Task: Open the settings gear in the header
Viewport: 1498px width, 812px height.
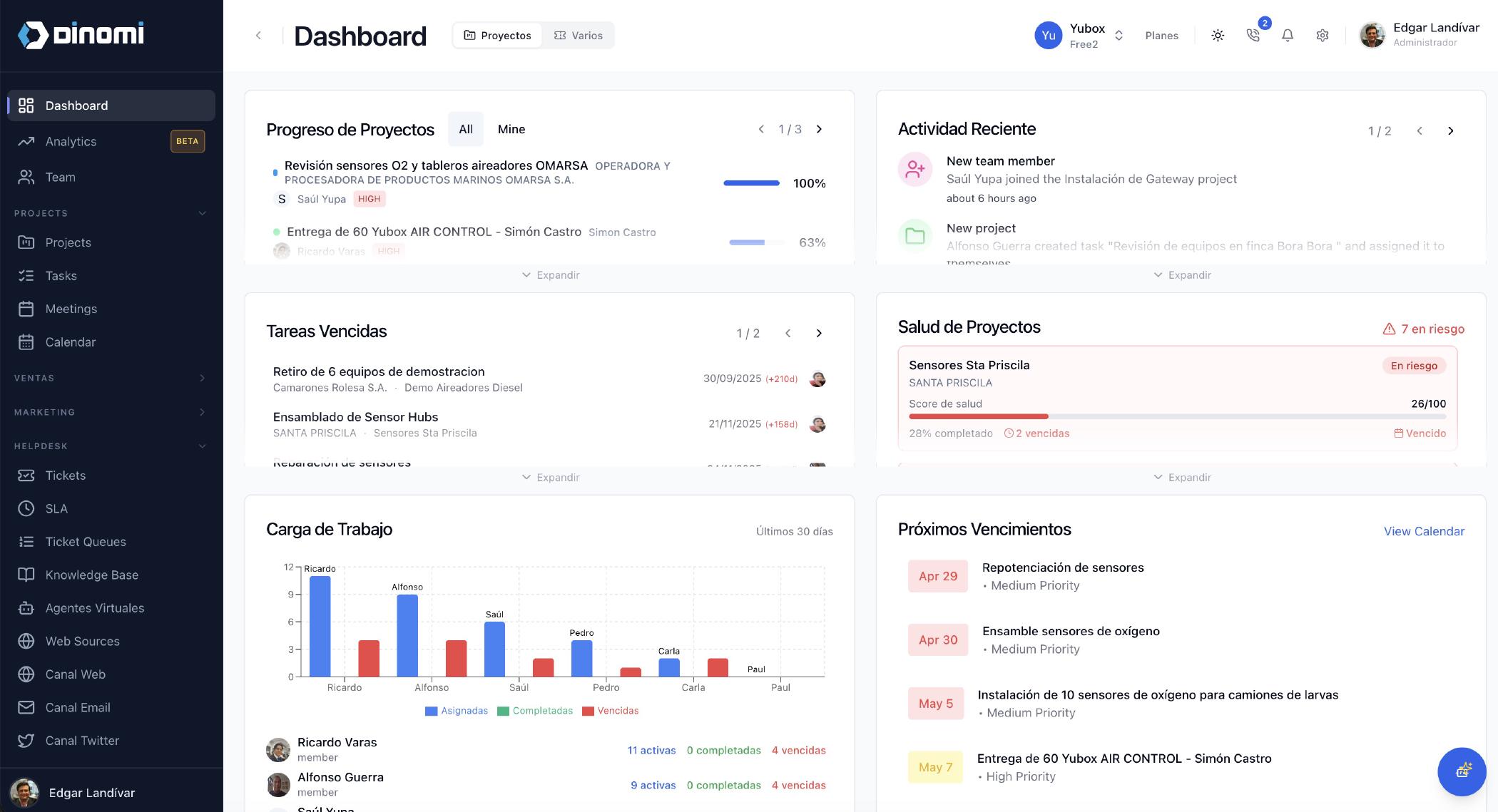Action: [1323, 36]
